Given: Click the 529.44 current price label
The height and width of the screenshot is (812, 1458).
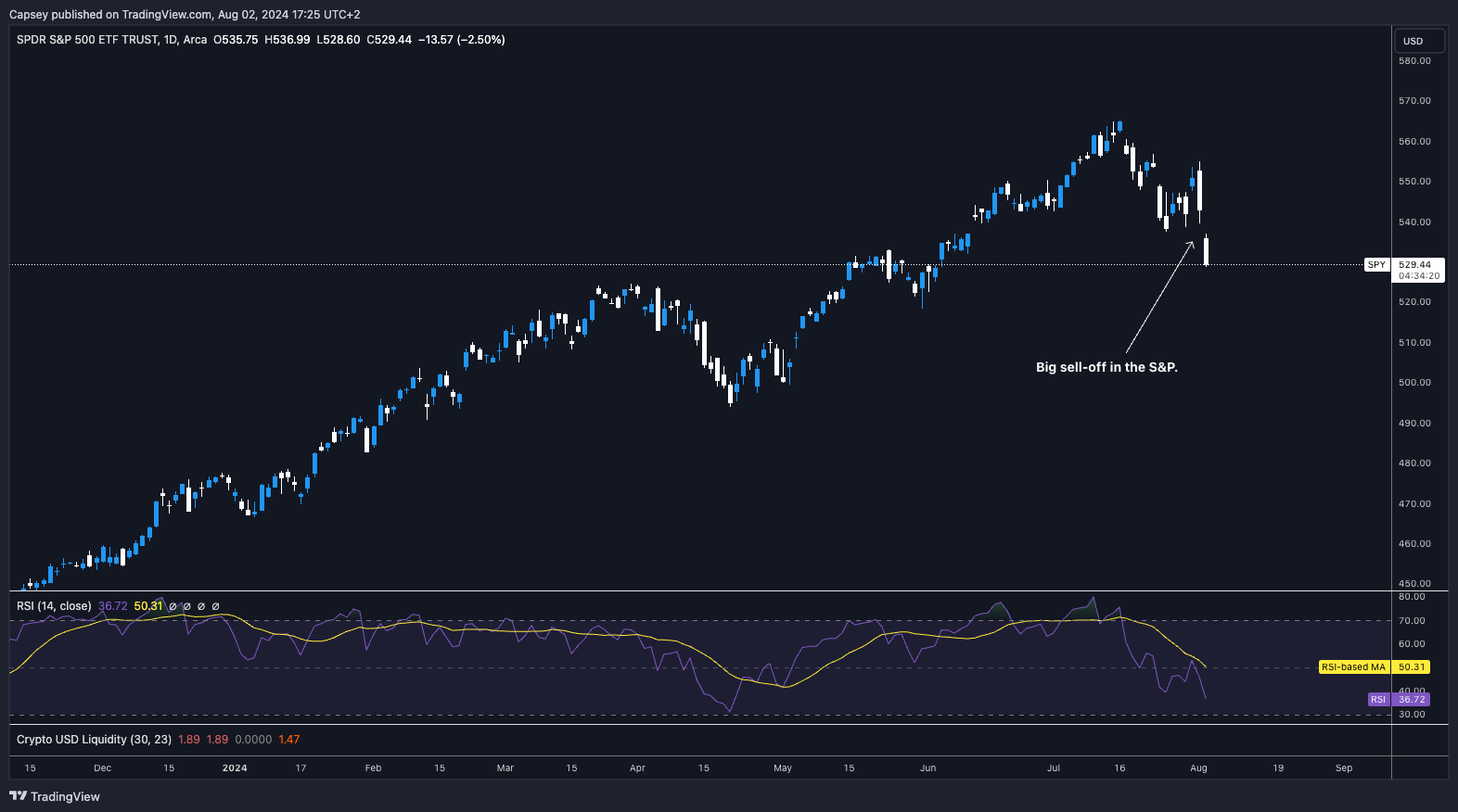Looking at the screenshot, I should click(x=1415, y=265).
